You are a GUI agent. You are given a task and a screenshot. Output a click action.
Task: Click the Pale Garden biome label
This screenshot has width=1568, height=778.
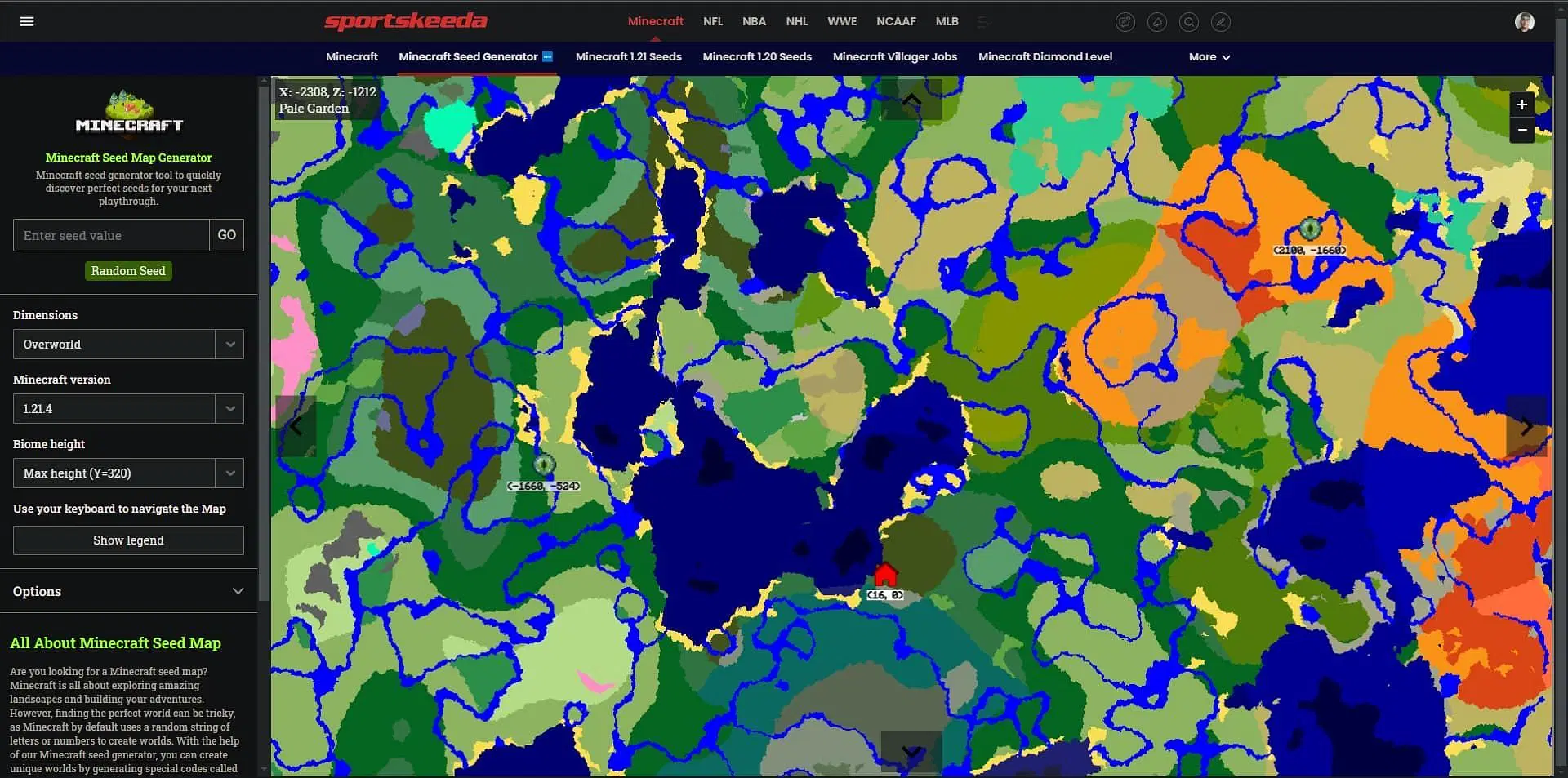click(314, 109)
